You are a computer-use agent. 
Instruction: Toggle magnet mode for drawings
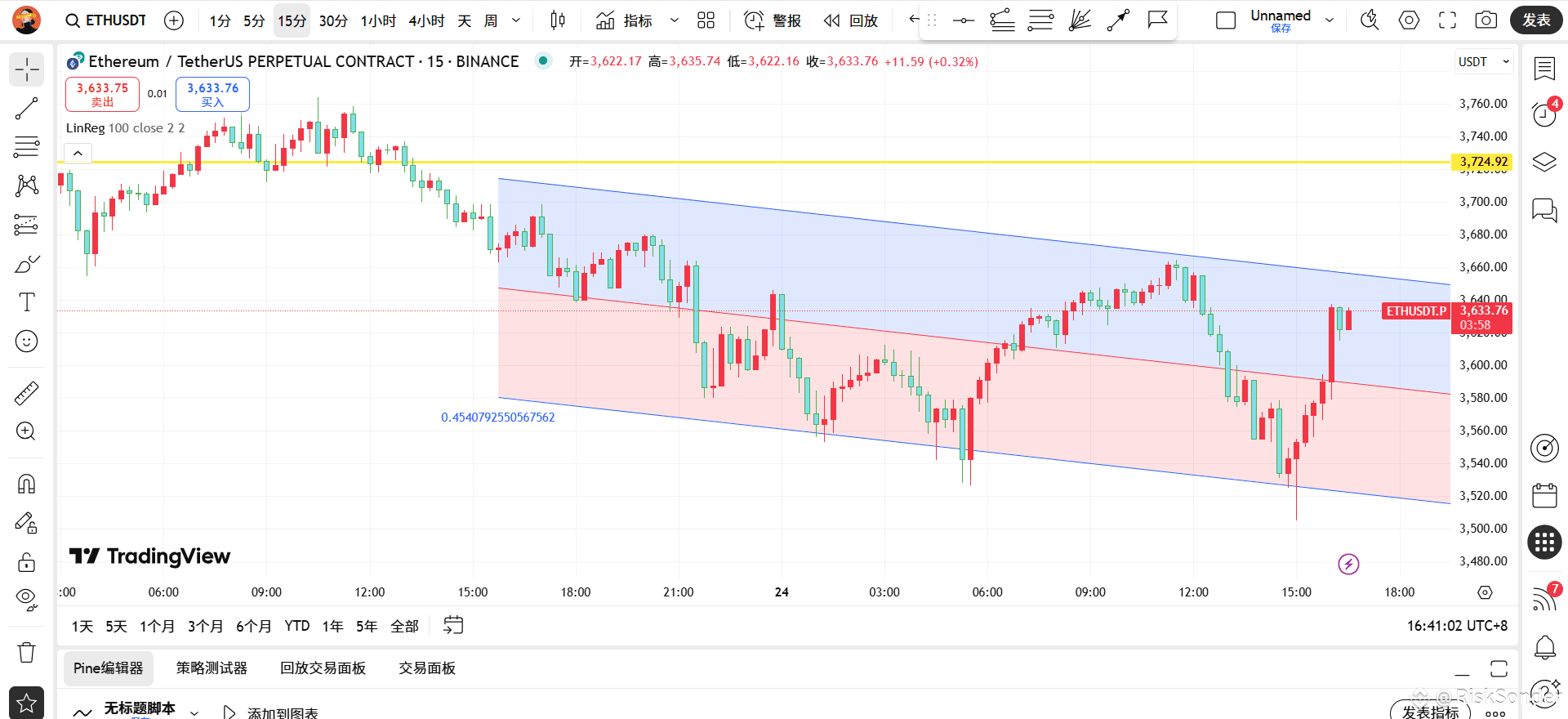coord(27,485)
